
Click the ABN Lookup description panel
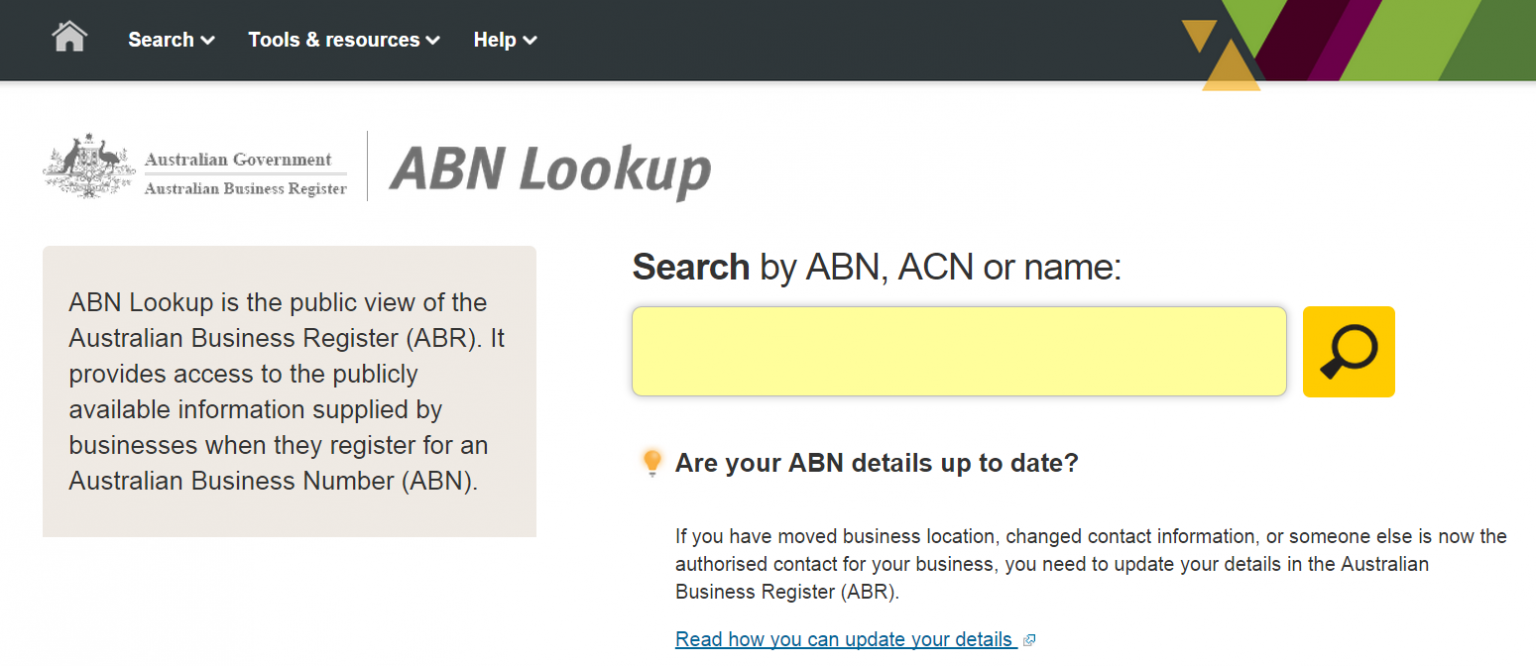click(x=288, y=390)
